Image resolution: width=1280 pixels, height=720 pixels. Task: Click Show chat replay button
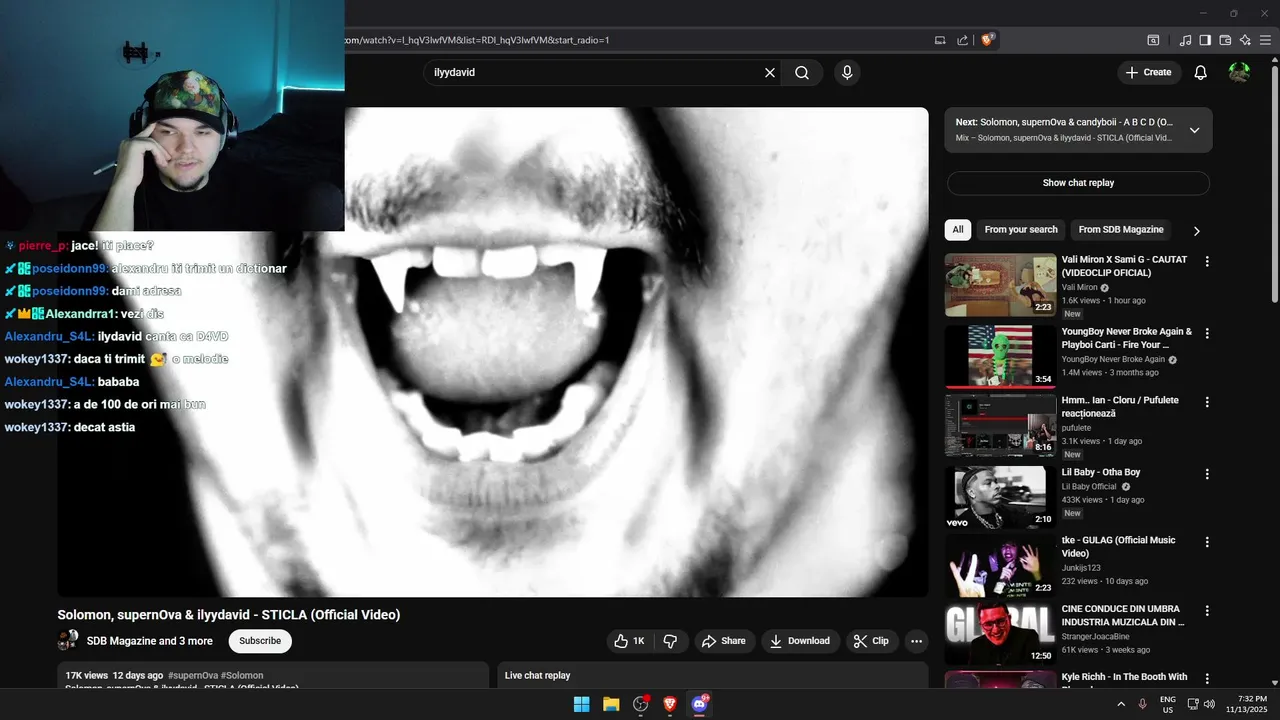1078,183
